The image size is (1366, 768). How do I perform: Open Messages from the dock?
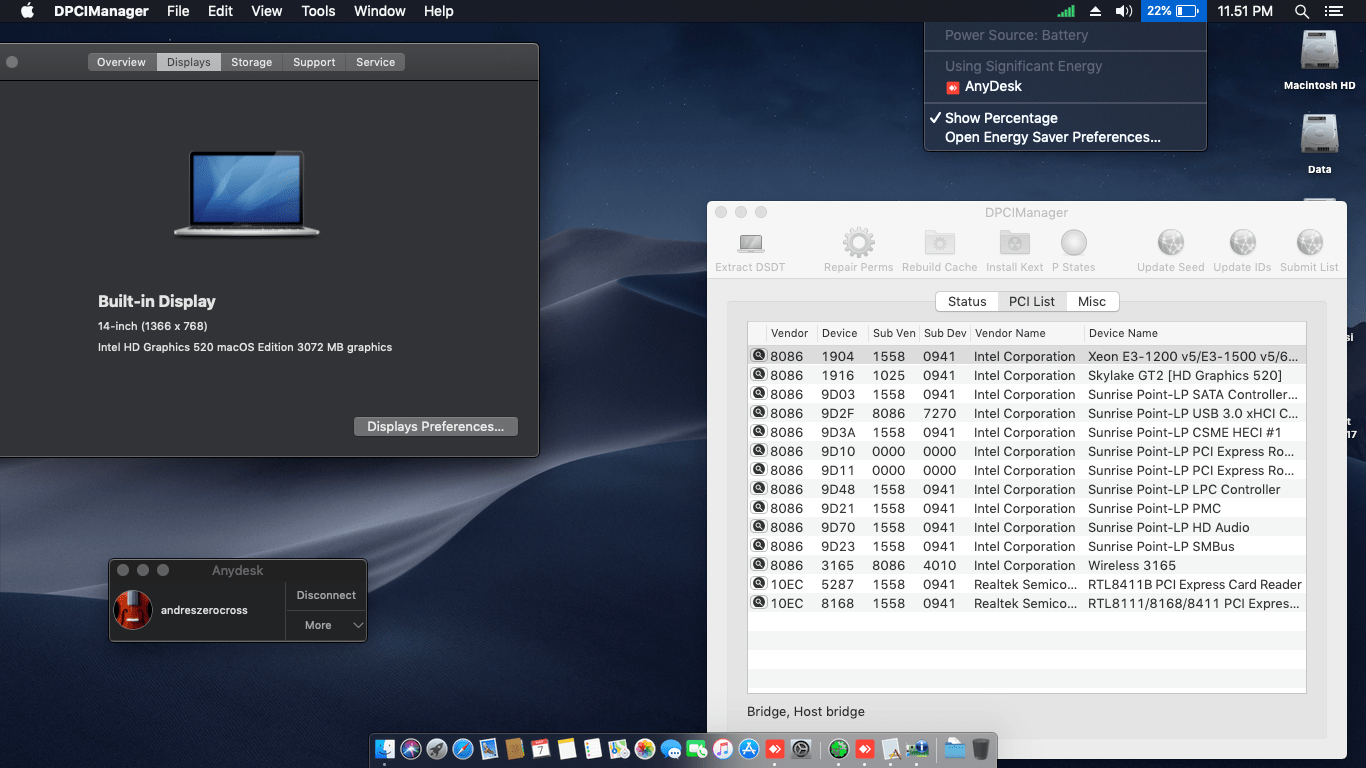click(x=671, y=748)
